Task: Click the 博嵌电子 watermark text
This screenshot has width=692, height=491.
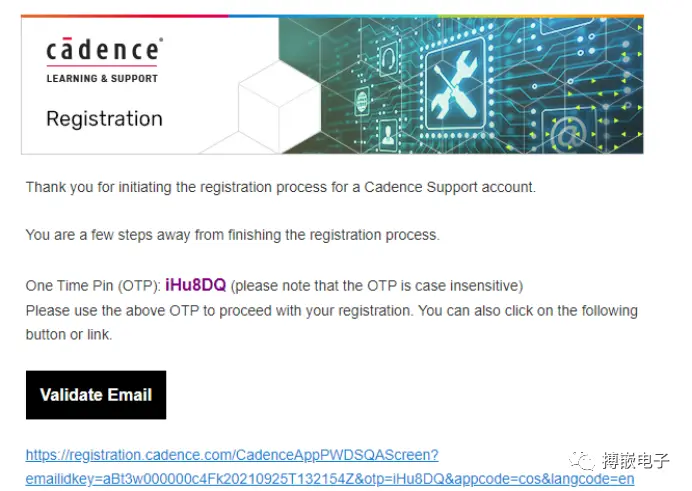Action: click(636, 461)
